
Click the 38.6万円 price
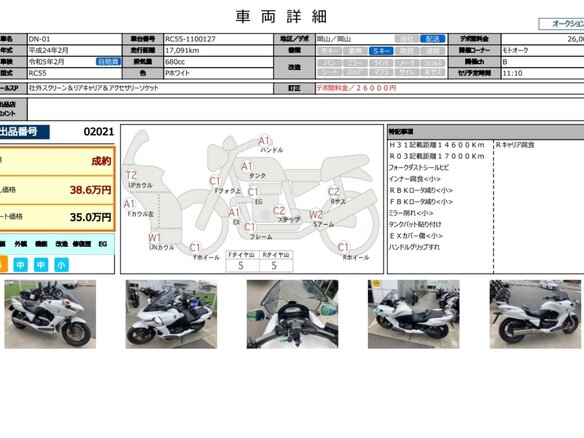[x=91, y=190]
